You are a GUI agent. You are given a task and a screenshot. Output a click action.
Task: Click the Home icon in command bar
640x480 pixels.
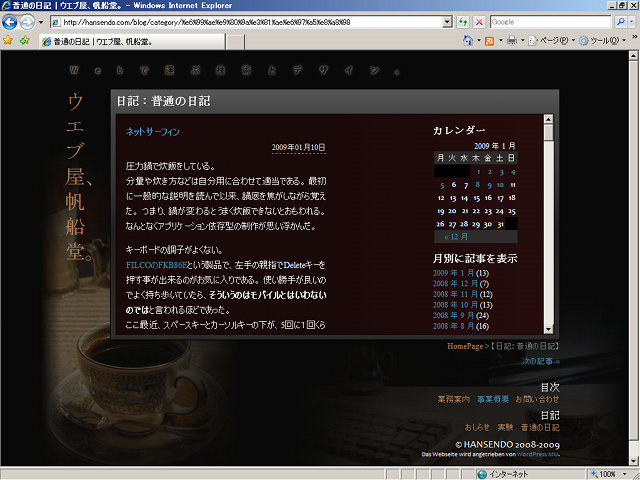[x=469, y=41]
